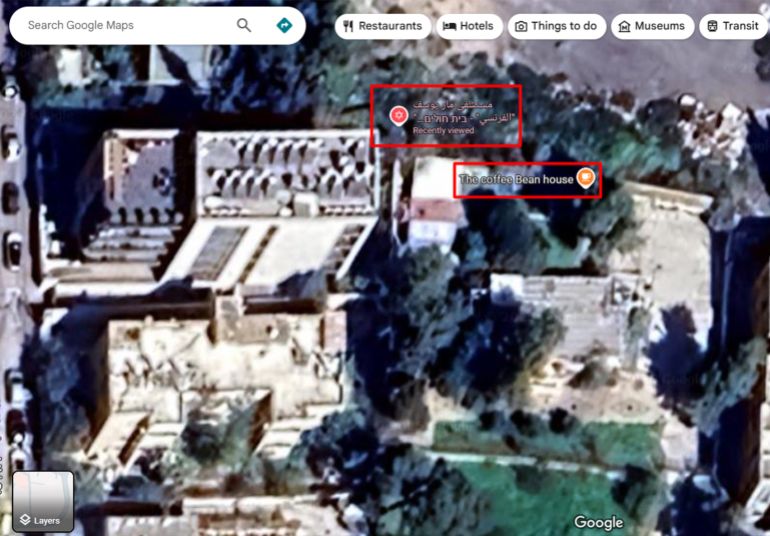Click the Layers stack icon

(26, 520)
